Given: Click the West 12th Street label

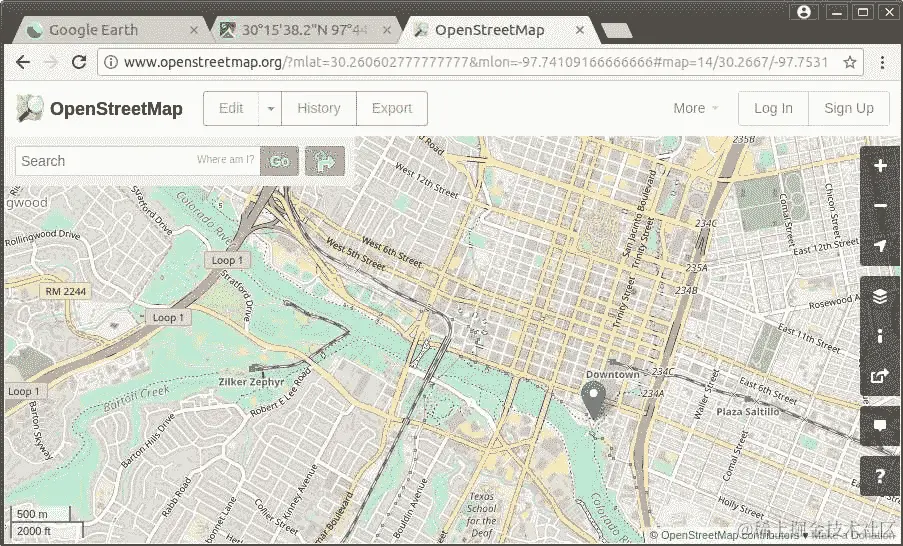Looking at the screenshot, I should [x=427, y=181].
